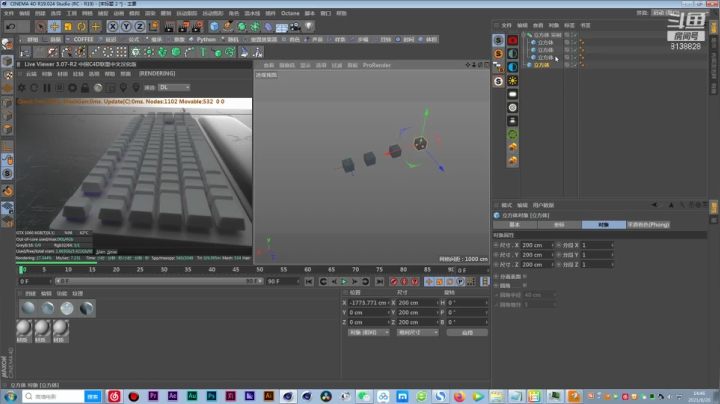Click the Size Y field stepper arrows

pyautogui.click(x=552, y=255)
